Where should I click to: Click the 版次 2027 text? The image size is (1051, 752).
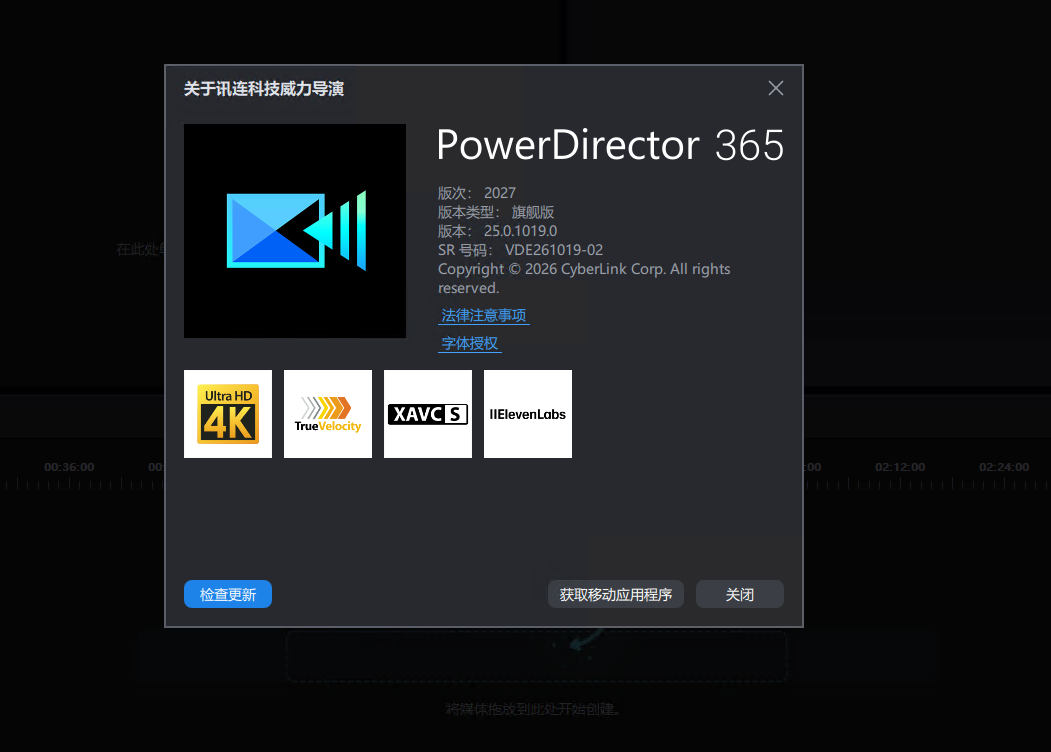pos(477,193)
